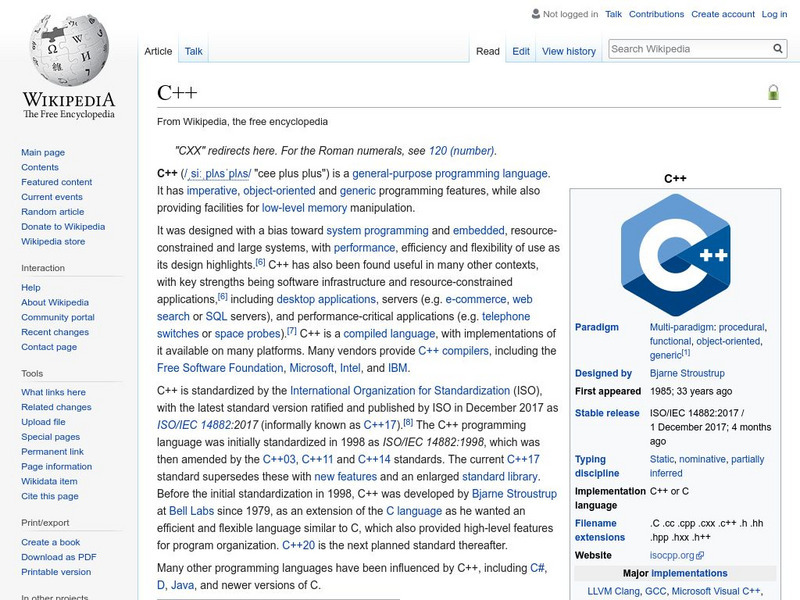Open Current events link
This screenshot has height=600, width=800.
(52, 196)
